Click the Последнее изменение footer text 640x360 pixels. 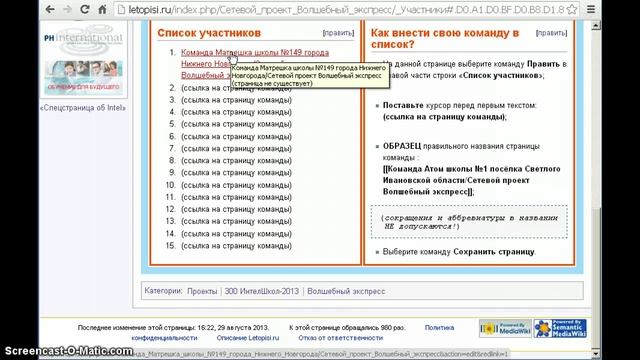pos(173,328)
